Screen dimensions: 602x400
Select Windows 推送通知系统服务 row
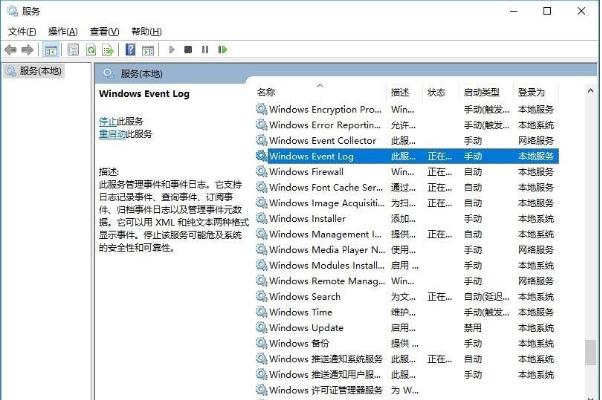tap(407, 359)
